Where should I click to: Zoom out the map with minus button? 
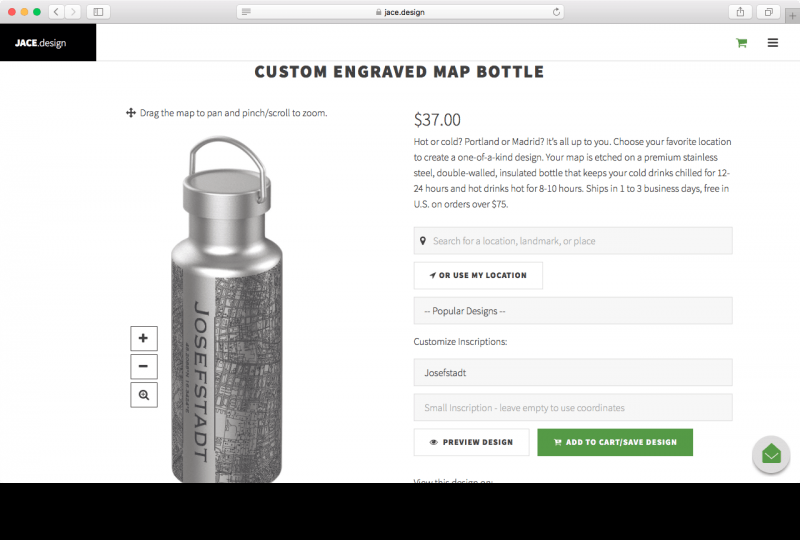(143, 366)
